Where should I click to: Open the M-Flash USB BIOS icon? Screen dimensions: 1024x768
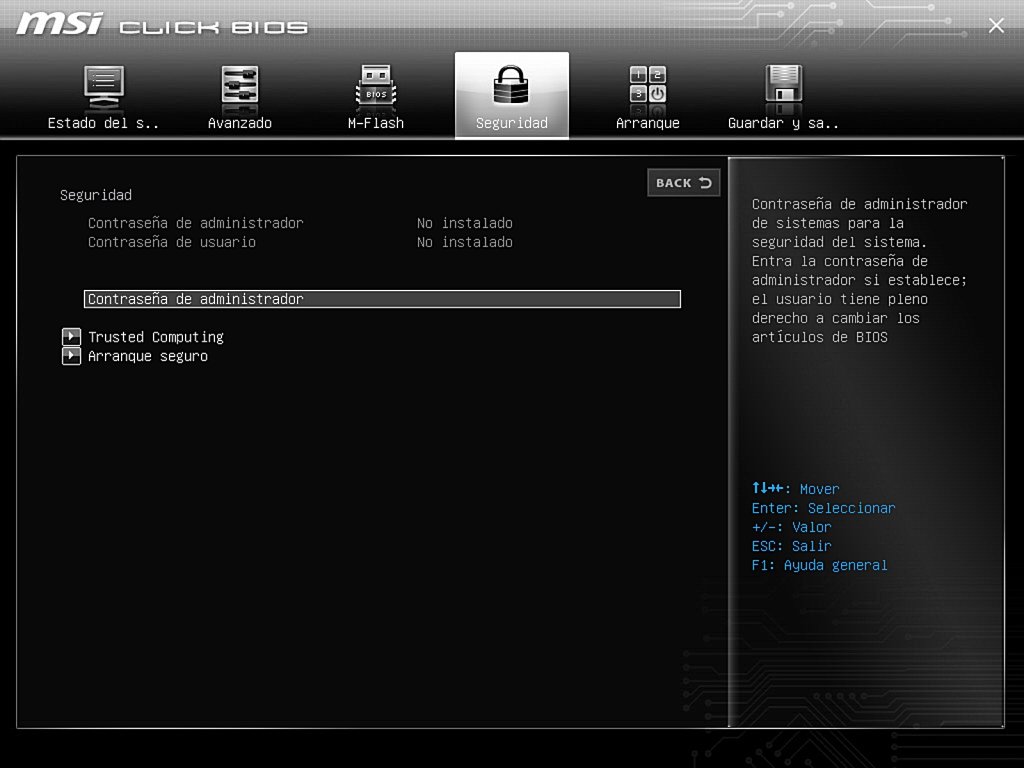(376, 86)
